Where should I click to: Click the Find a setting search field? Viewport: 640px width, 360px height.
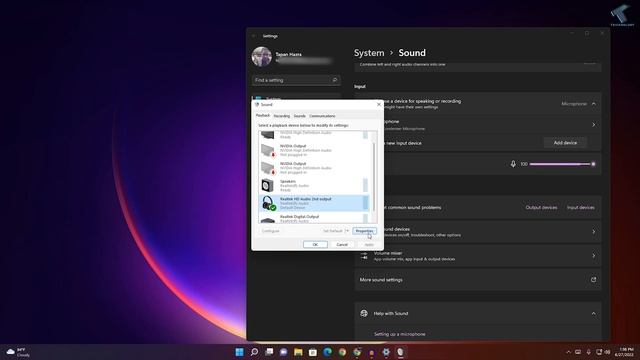click(x=296, y=80)
